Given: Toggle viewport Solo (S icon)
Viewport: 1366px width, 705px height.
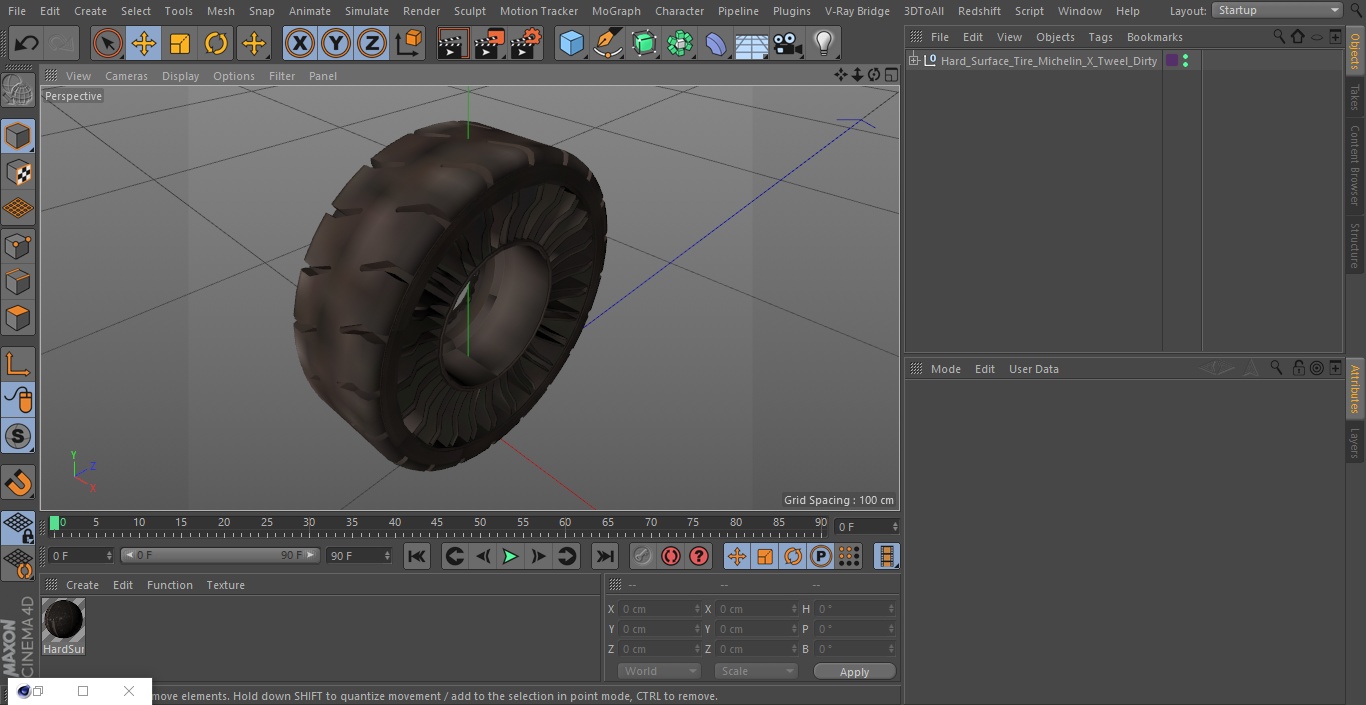Looking at the screenshot, I should [x=18, y=436].
